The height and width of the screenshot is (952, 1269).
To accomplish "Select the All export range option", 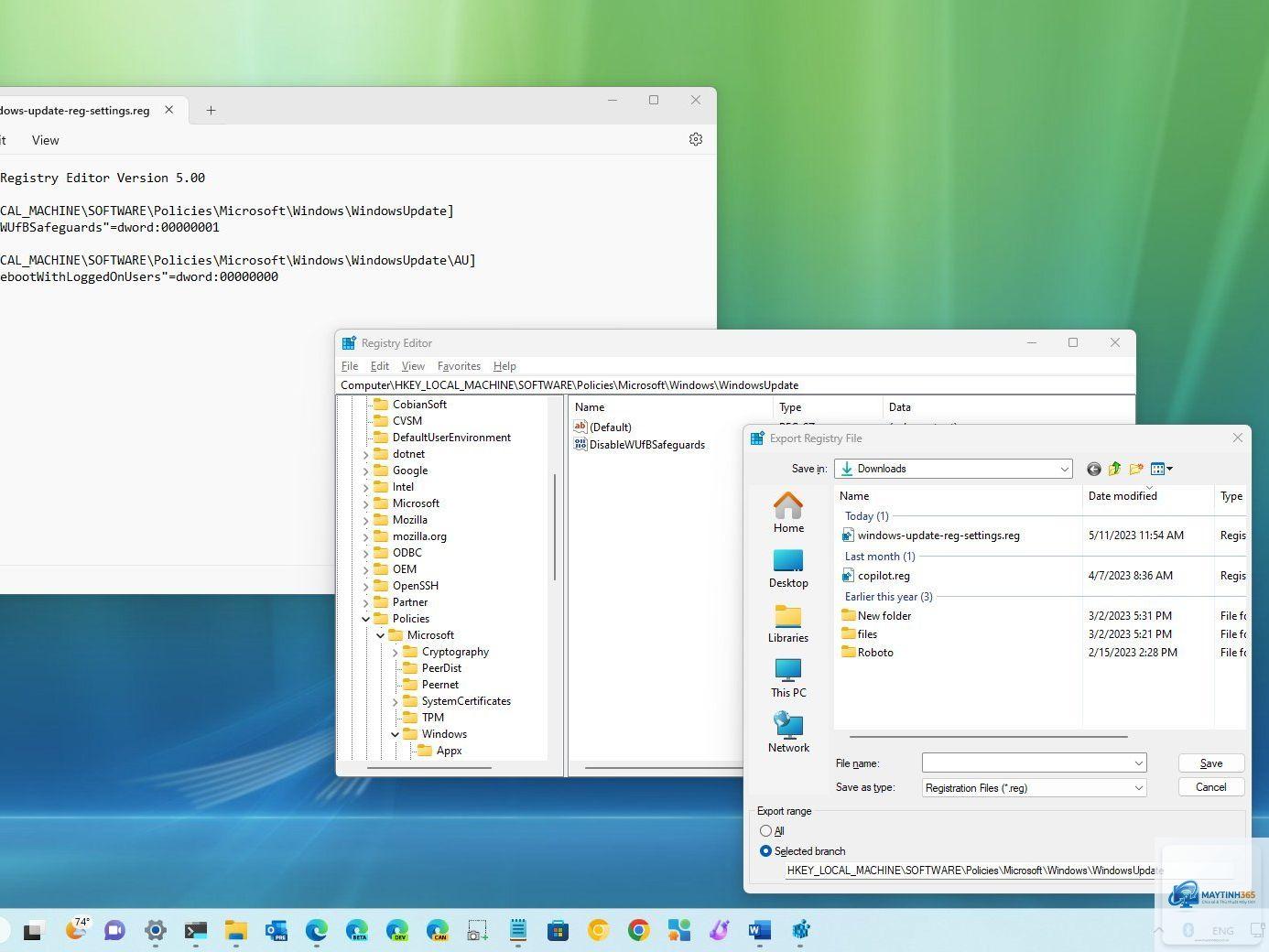I will [765, 831].
